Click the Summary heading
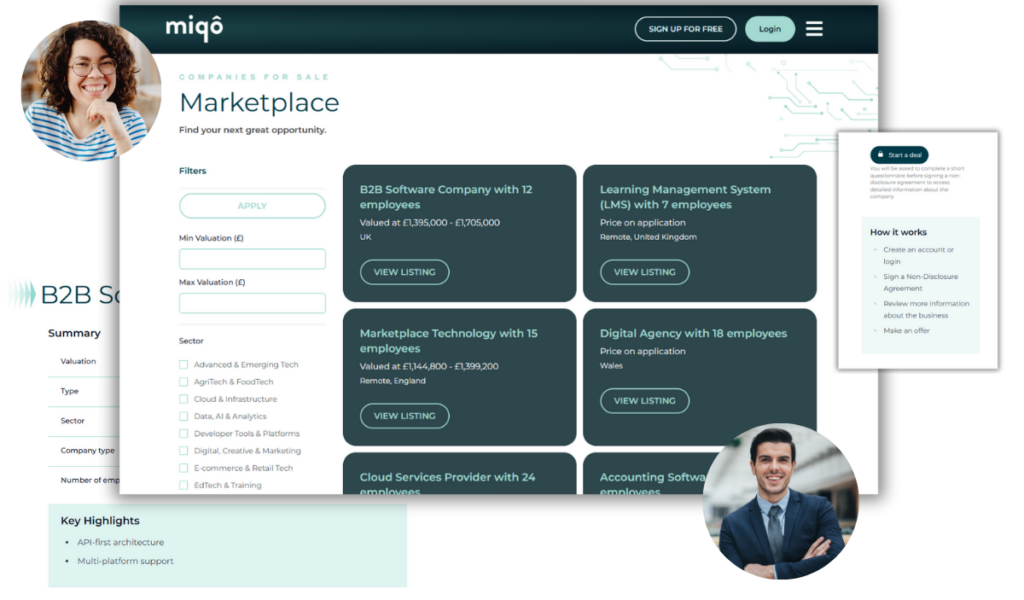Screen dimensions: 1024x600 [x=74, y=334]
